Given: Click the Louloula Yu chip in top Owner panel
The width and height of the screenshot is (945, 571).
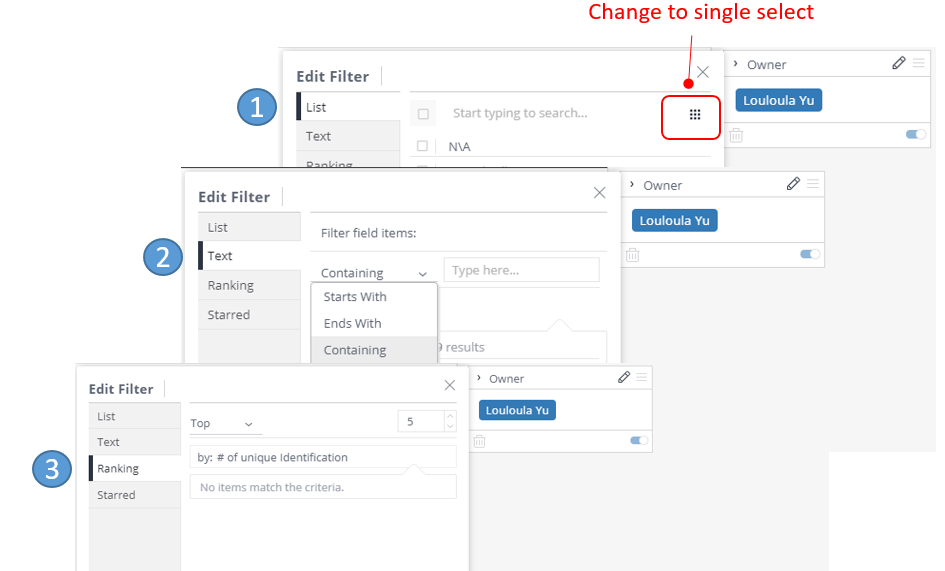Looking at the screenshot, I should (x=779, y=101).
